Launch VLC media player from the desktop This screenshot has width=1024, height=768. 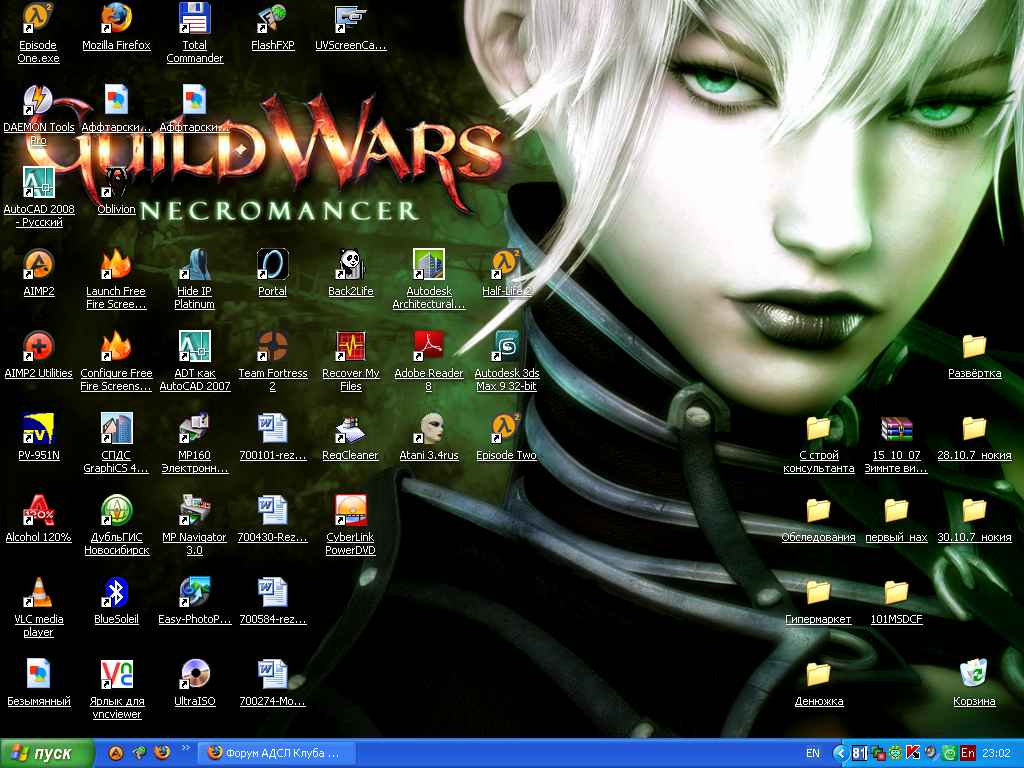38,593
